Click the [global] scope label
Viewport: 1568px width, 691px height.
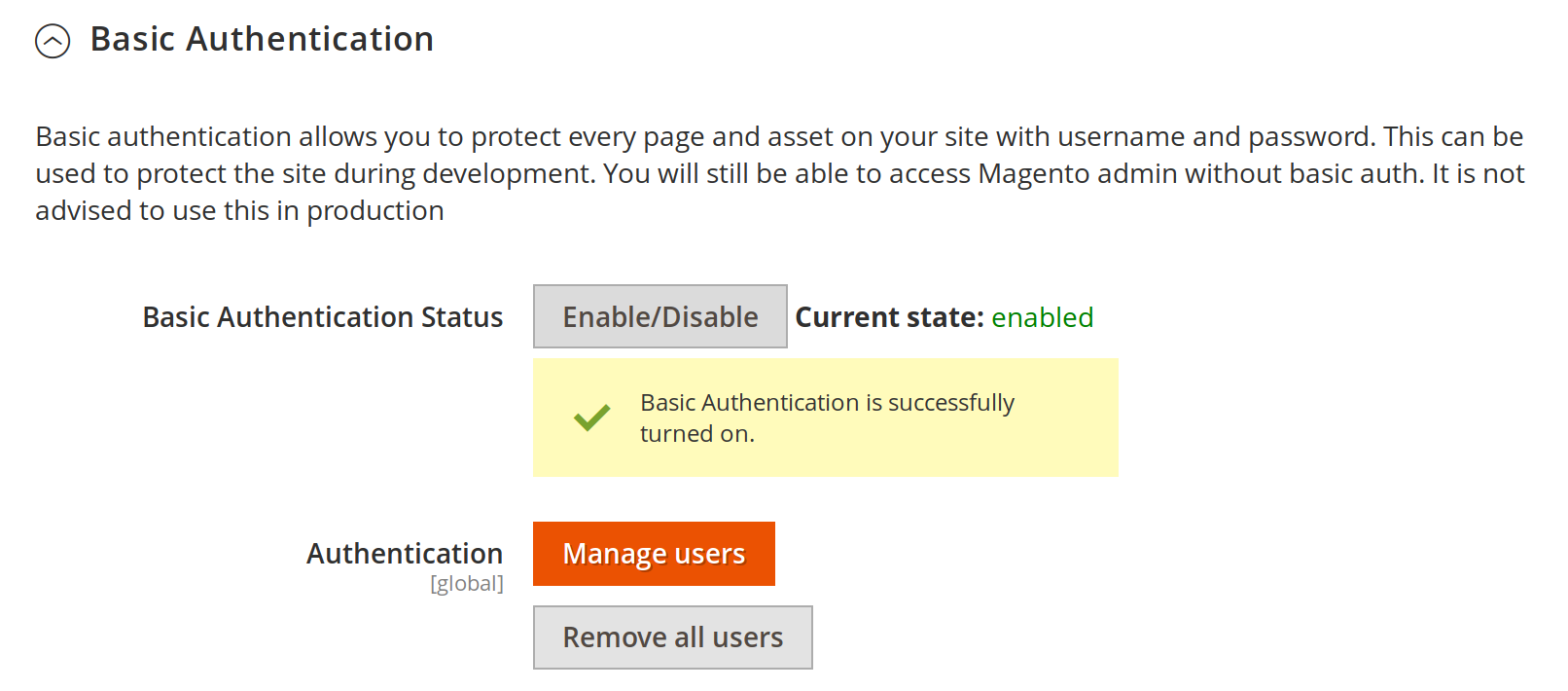click(x=467, y=584)
